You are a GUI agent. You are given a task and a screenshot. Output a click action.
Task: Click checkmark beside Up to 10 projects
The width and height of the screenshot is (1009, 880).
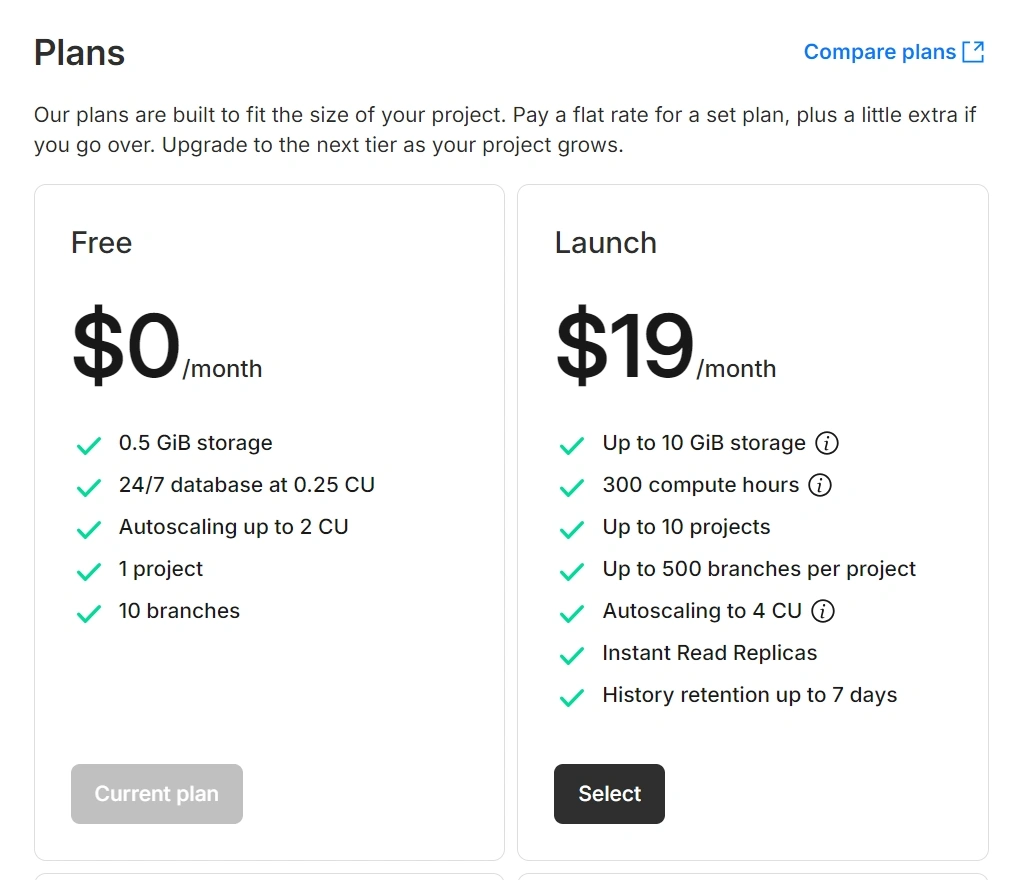[x=572, y=529]
